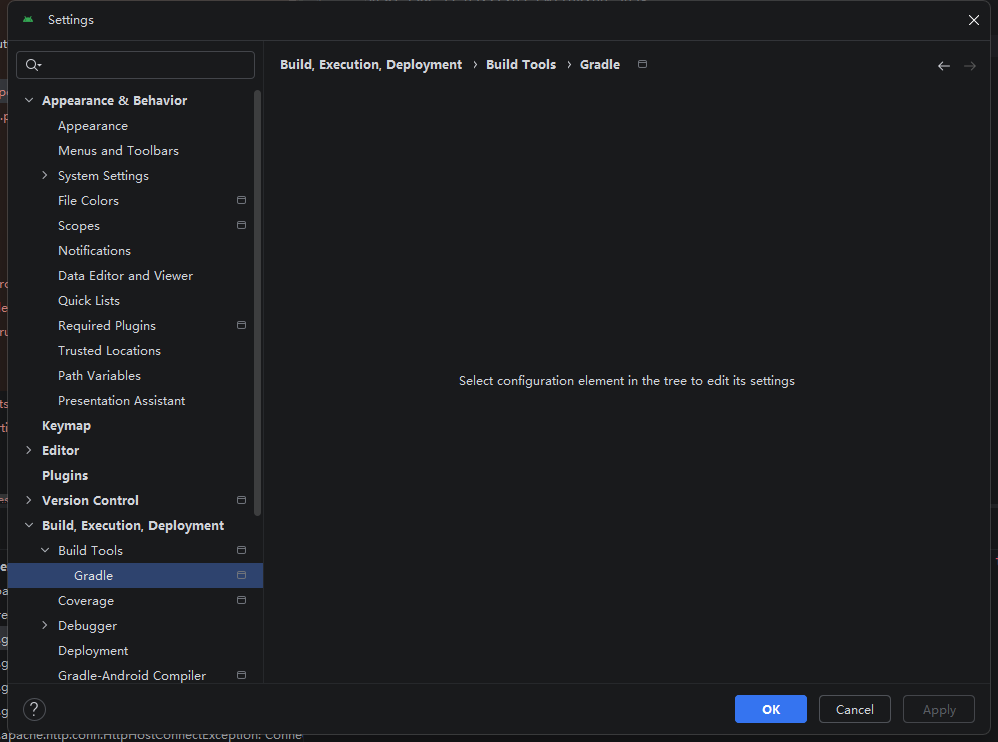998x742 pixels.
Task: Click the project-level icon beside File Colors
Action: pos(241,200)
